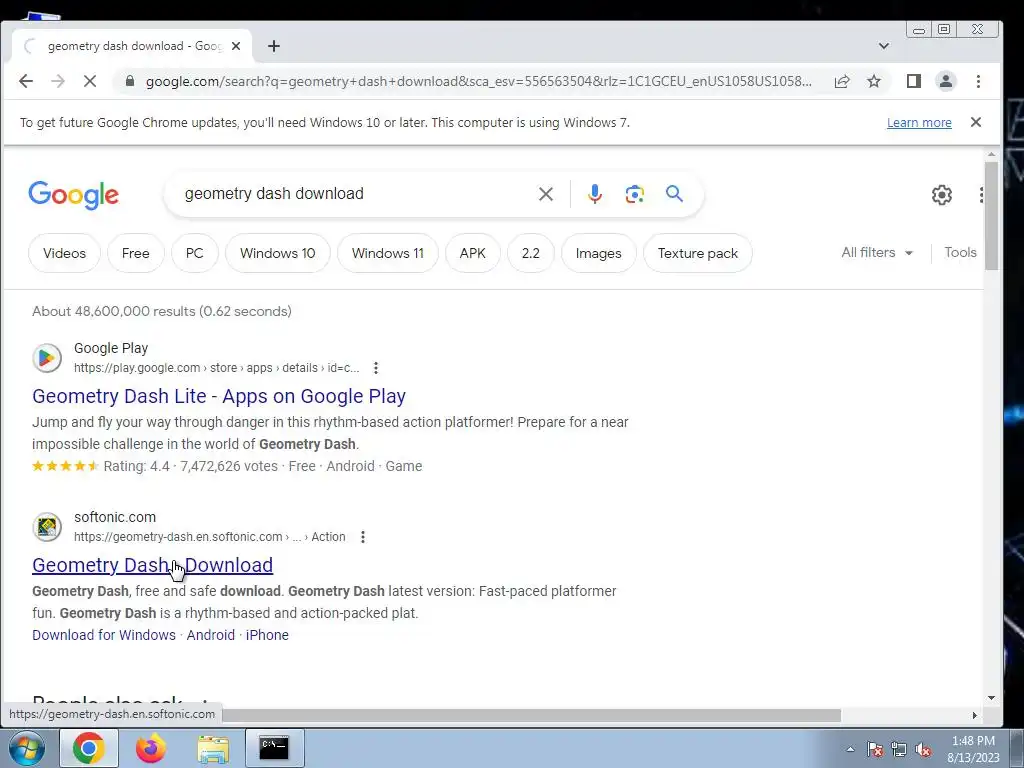This screenshot has width=1024, height=768.
Task: Submit search with the magnifier icon
Action: [x=675, y=193]
